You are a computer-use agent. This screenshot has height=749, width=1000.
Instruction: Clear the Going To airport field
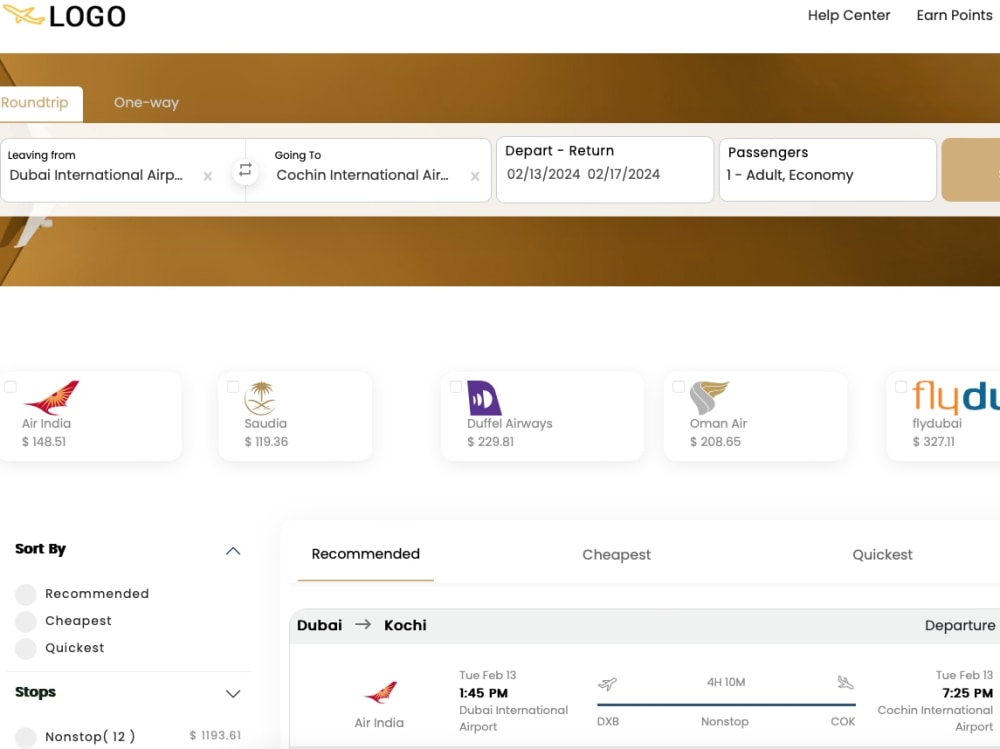(x=474, y=177)
